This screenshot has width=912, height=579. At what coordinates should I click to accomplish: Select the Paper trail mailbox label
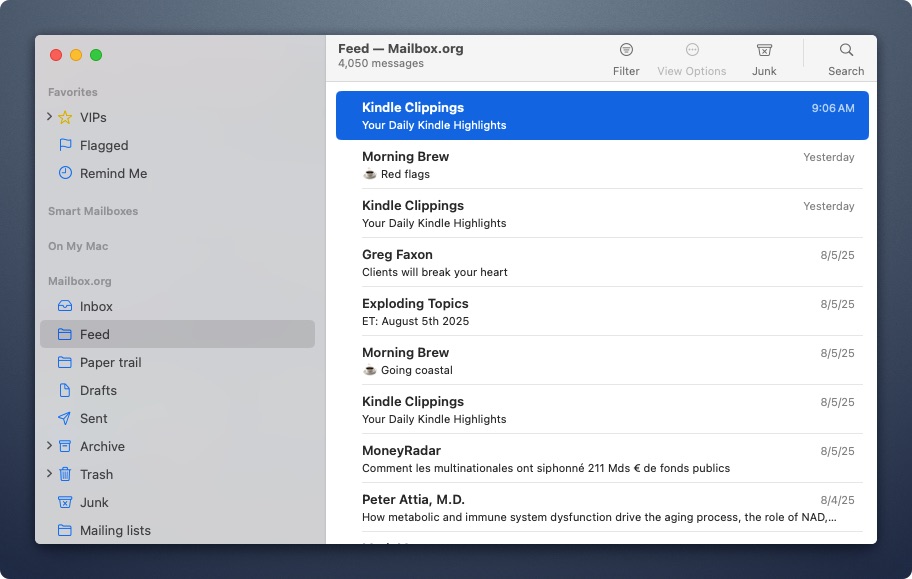tap(111, 363)
